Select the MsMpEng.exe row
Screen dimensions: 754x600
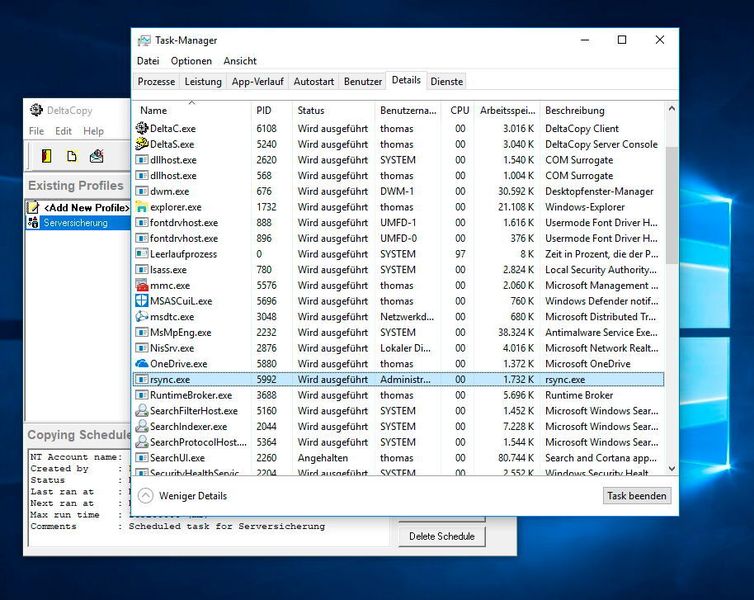point(399,333)
